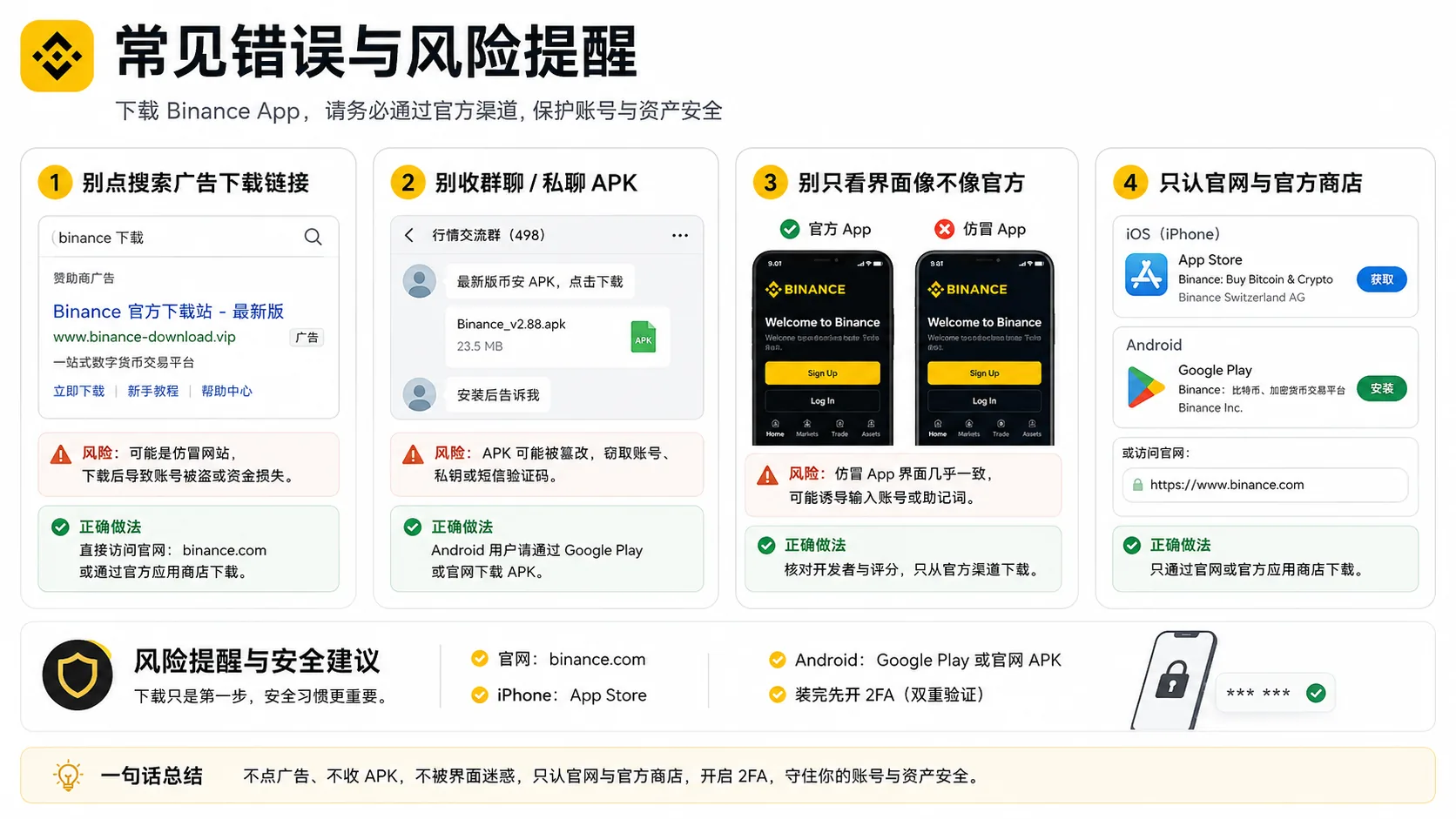The image size is (1456, 819).
Task: Click the warning triangle next to 可能是仿冒网站
Action: pos(61,454)
